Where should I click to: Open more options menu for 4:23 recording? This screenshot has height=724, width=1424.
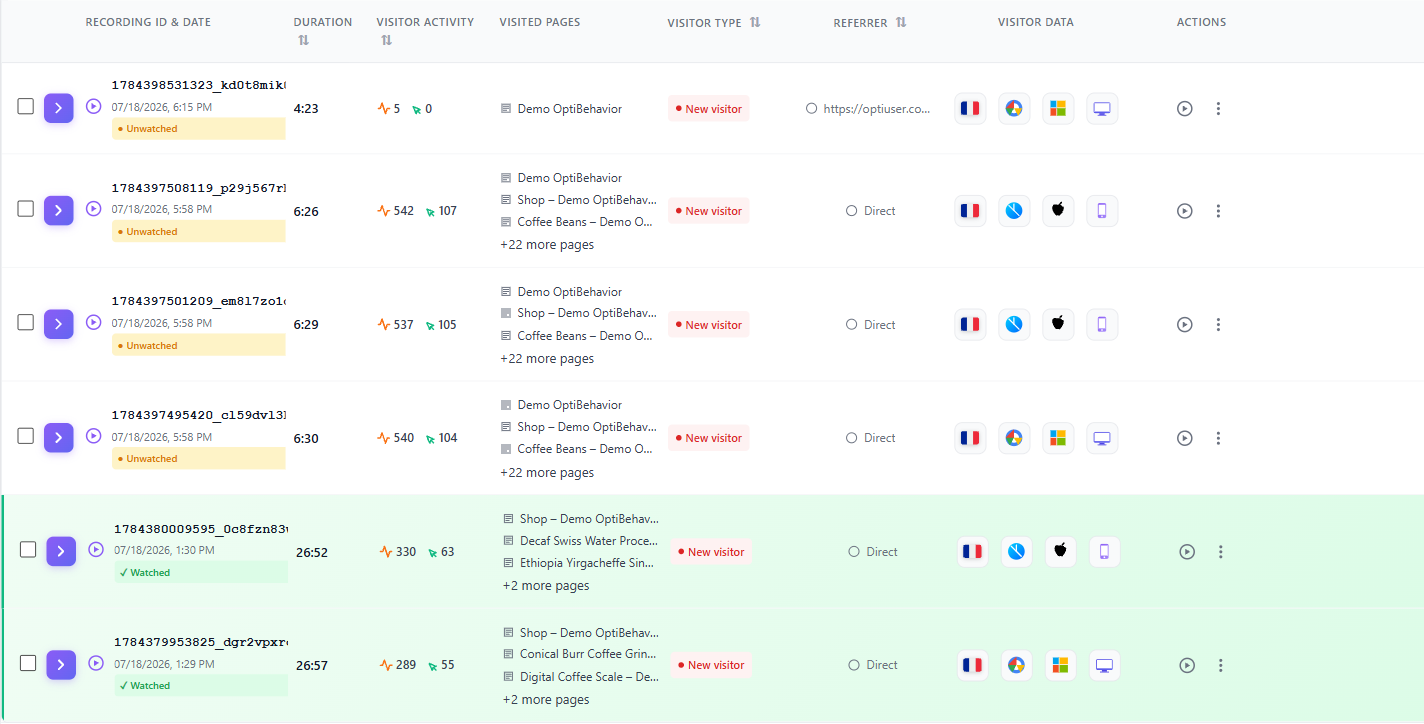(1218, 108)
